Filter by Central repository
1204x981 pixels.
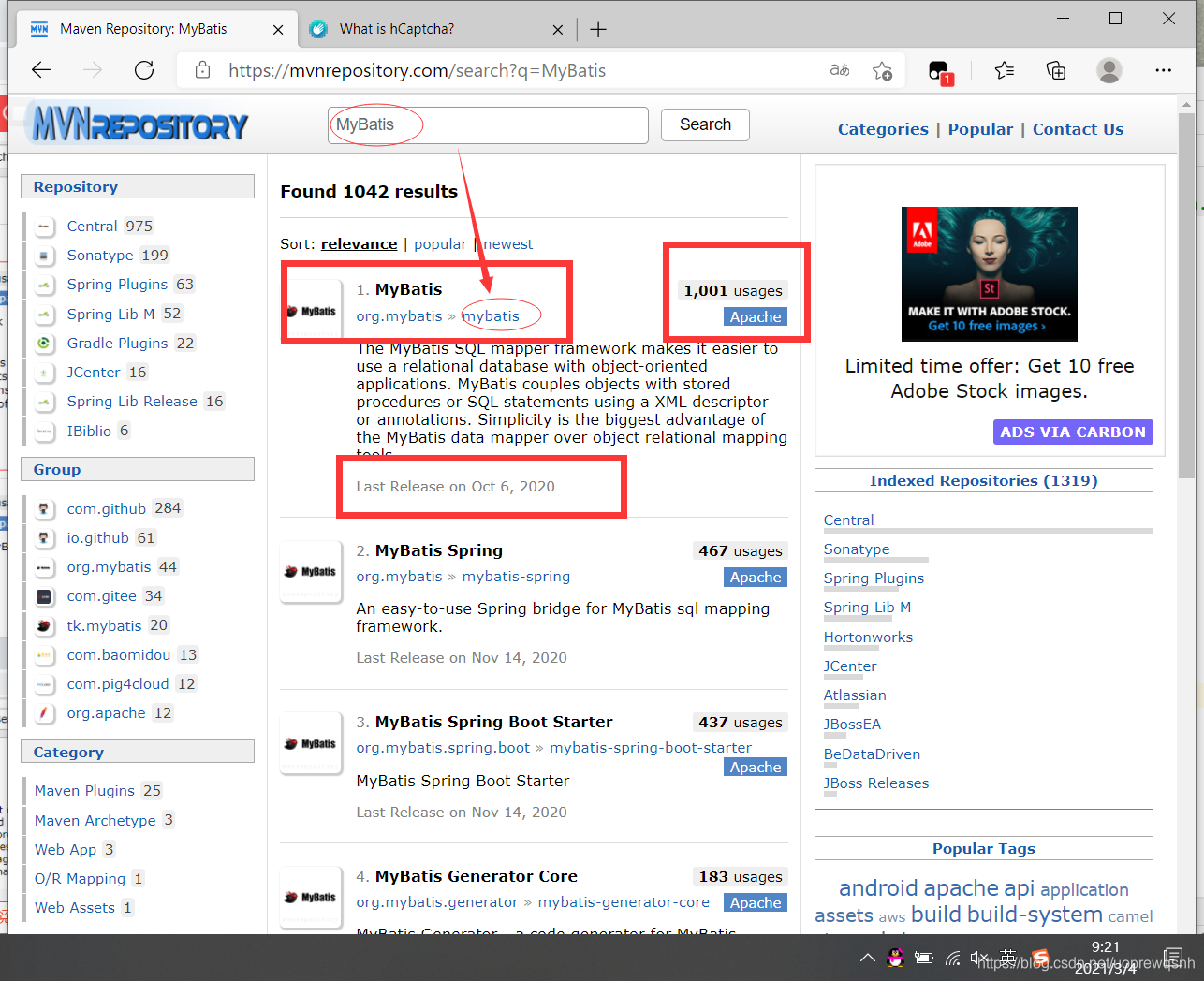pyautogui.click(x=92, y=226)
